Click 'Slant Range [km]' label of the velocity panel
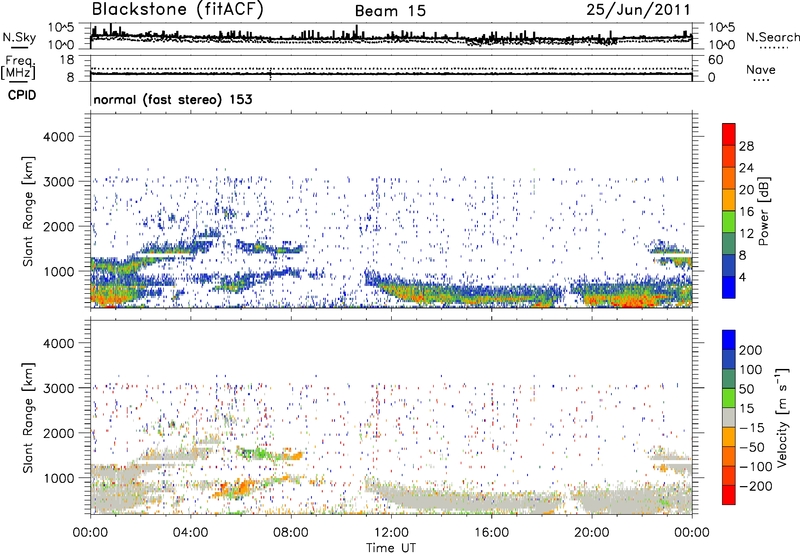800x554 pixels. point(28,418)
